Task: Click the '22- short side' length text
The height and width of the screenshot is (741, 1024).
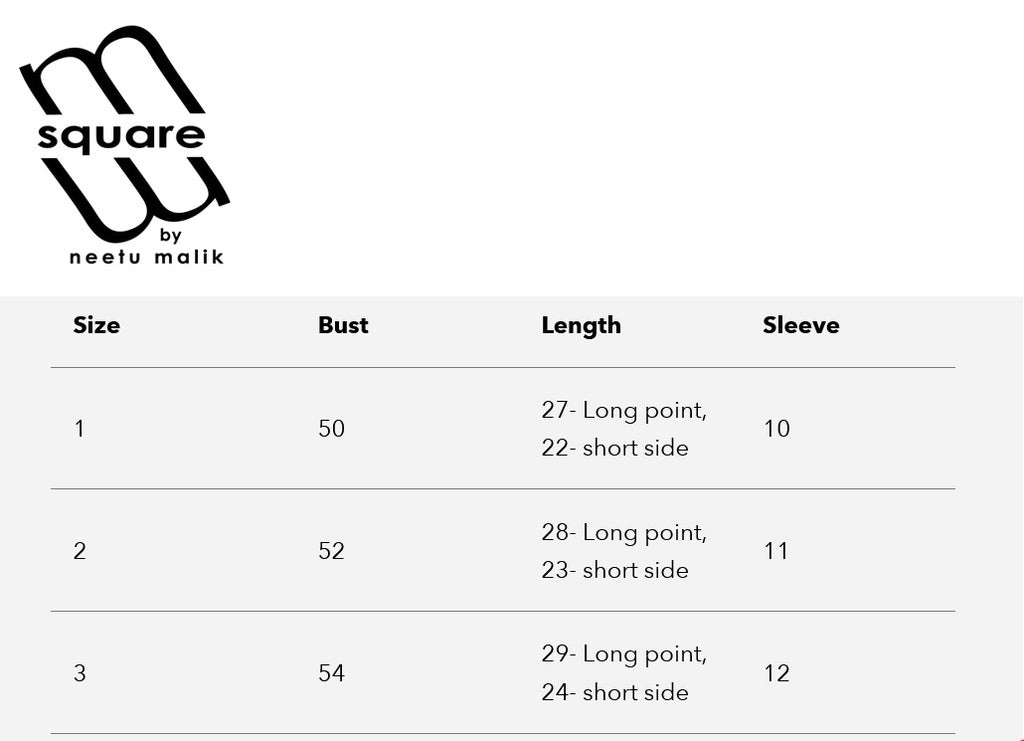Action: [615, 448]
